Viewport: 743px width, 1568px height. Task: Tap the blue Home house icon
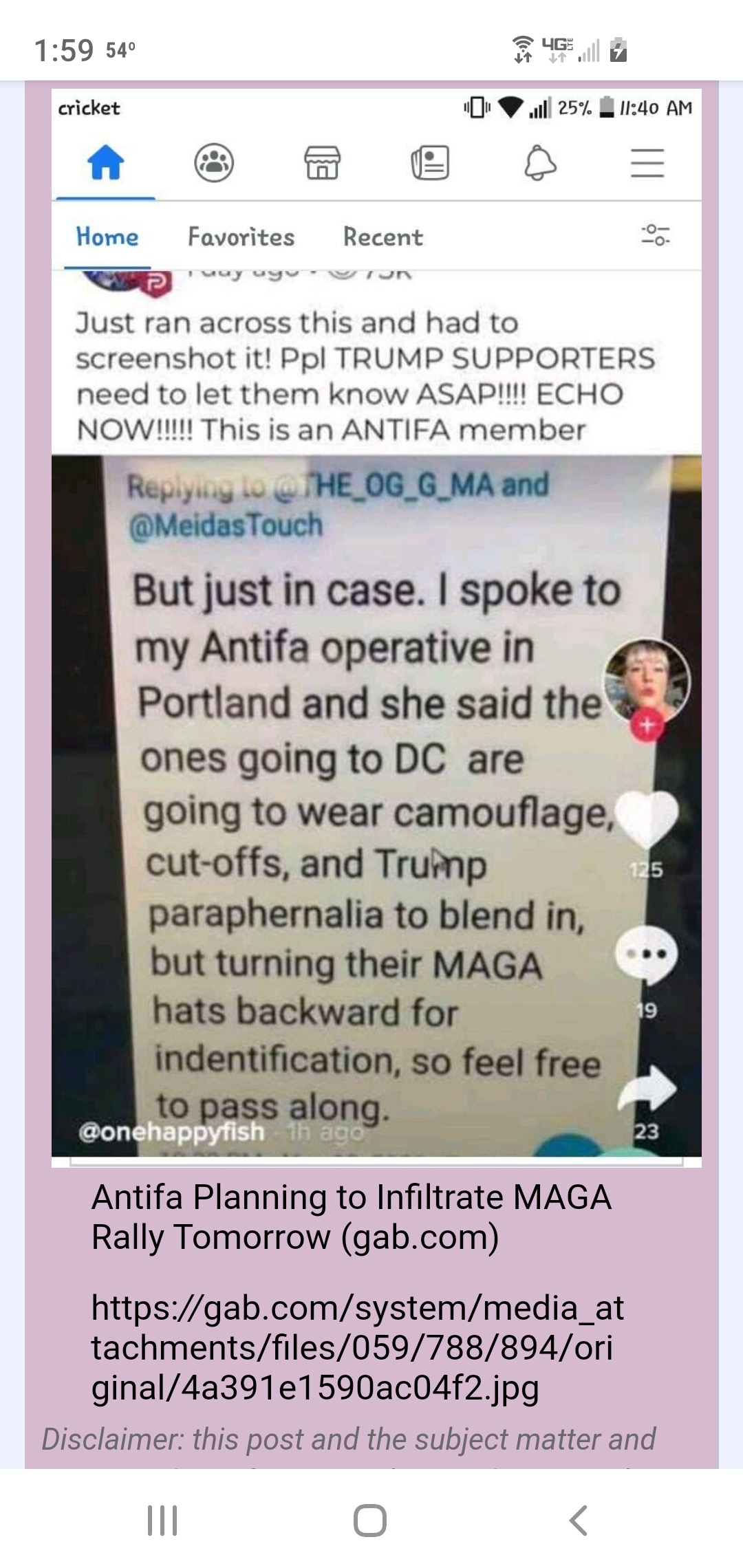105,164
